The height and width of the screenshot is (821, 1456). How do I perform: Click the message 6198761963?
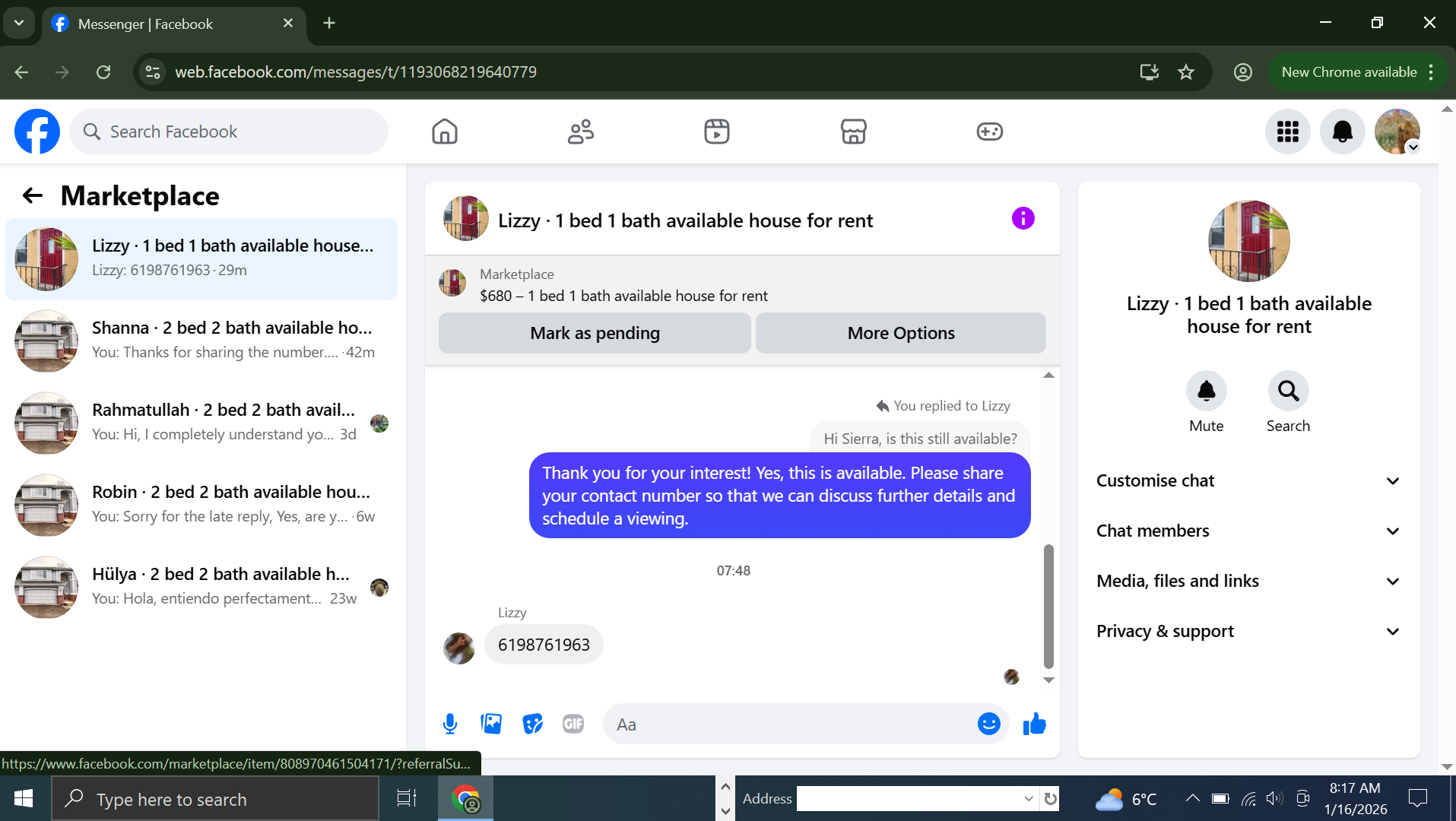(x=544, y=645)
